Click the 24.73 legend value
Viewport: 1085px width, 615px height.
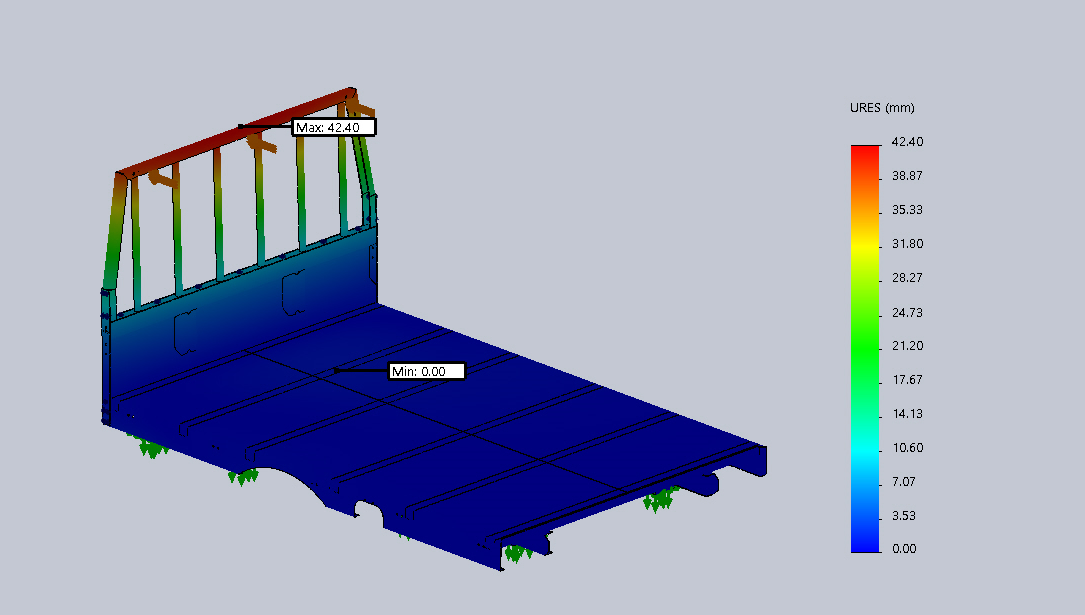907,313
